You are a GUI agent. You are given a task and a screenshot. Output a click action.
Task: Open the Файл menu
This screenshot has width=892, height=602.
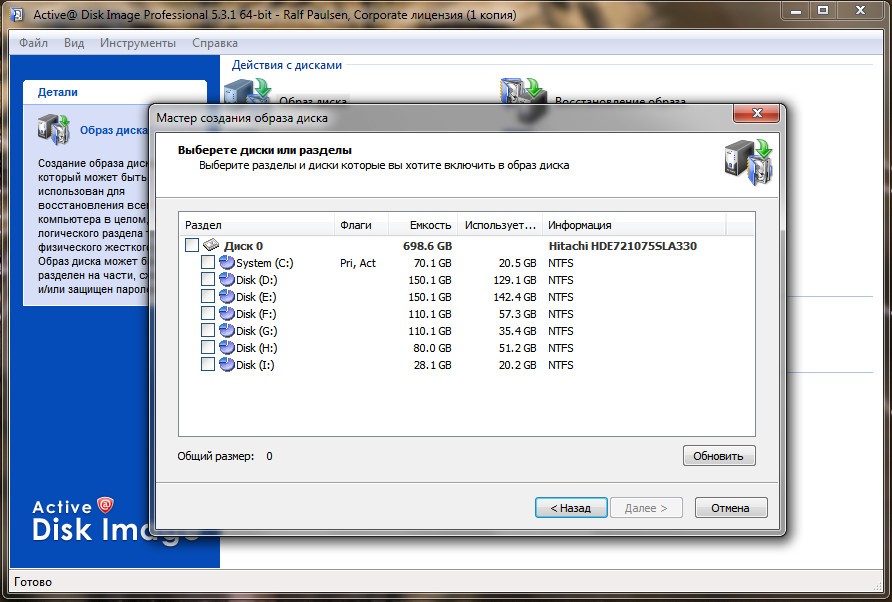click(x=34, y=43)
